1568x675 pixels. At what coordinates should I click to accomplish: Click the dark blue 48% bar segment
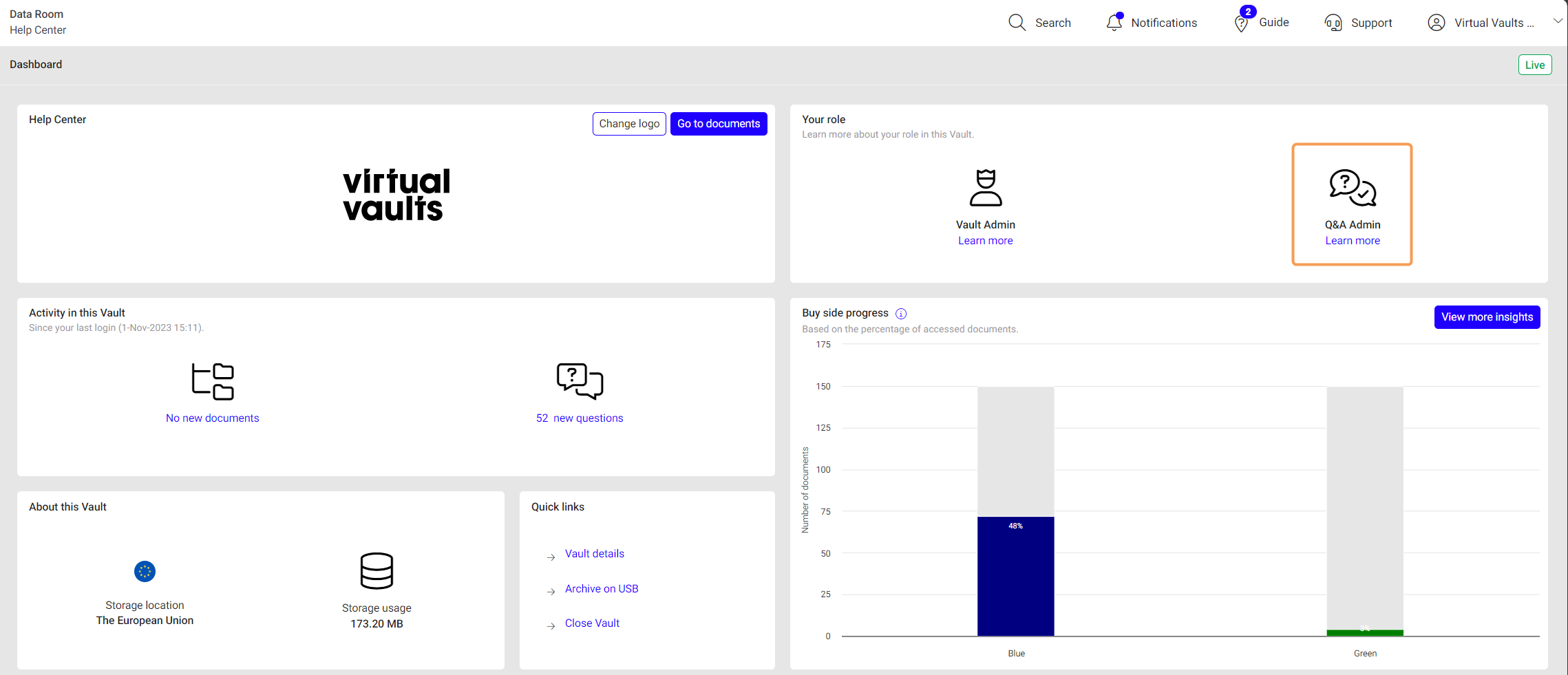click(x=1015, y=577)
